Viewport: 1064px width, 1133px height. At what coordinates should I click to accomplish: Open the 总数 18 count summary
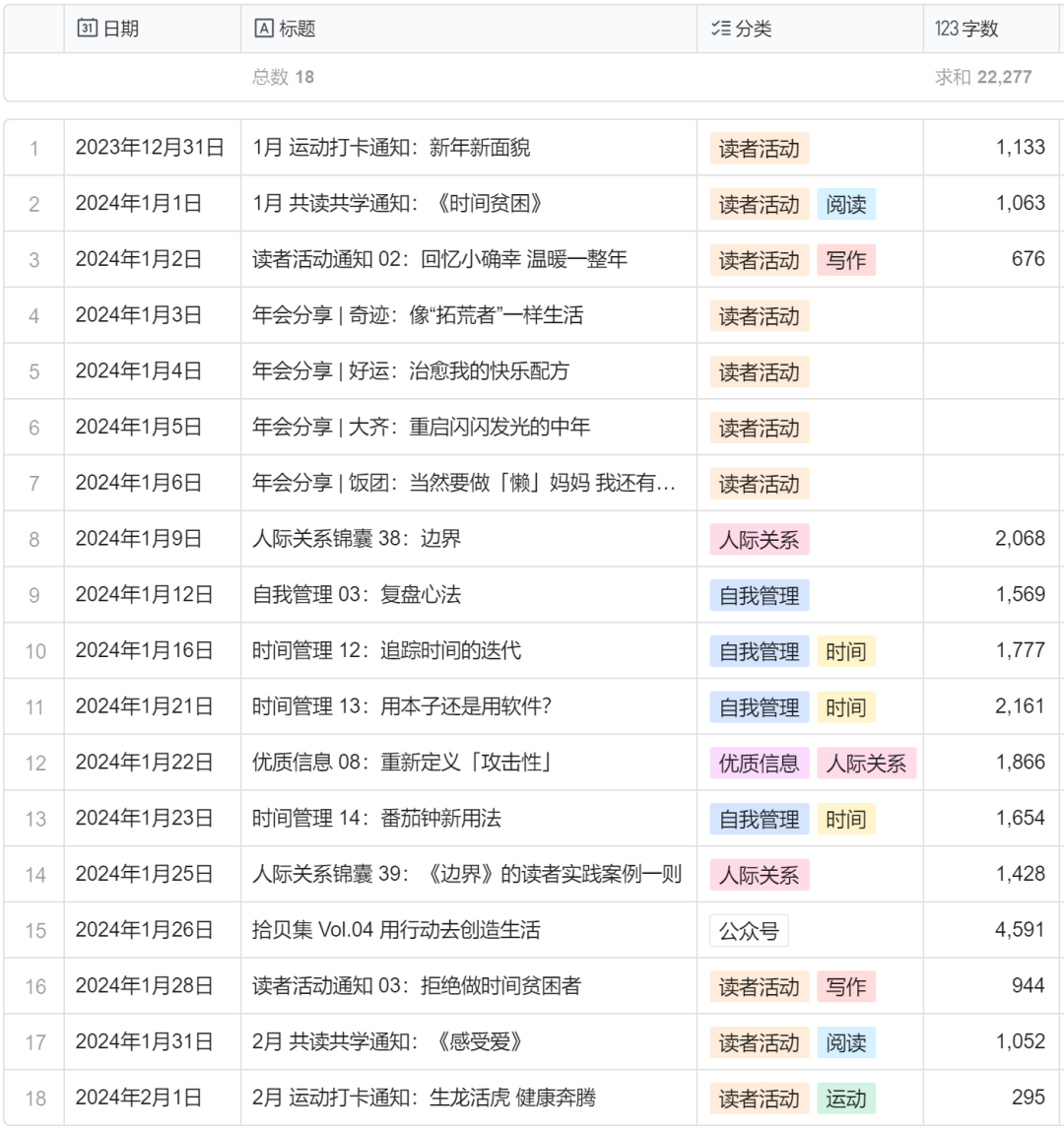[x=283, y=77]
